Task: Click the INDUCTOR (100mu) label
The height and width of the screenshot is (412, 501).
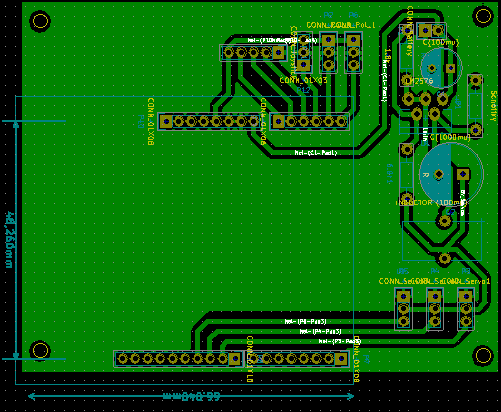Action: (x=432, y=202)
